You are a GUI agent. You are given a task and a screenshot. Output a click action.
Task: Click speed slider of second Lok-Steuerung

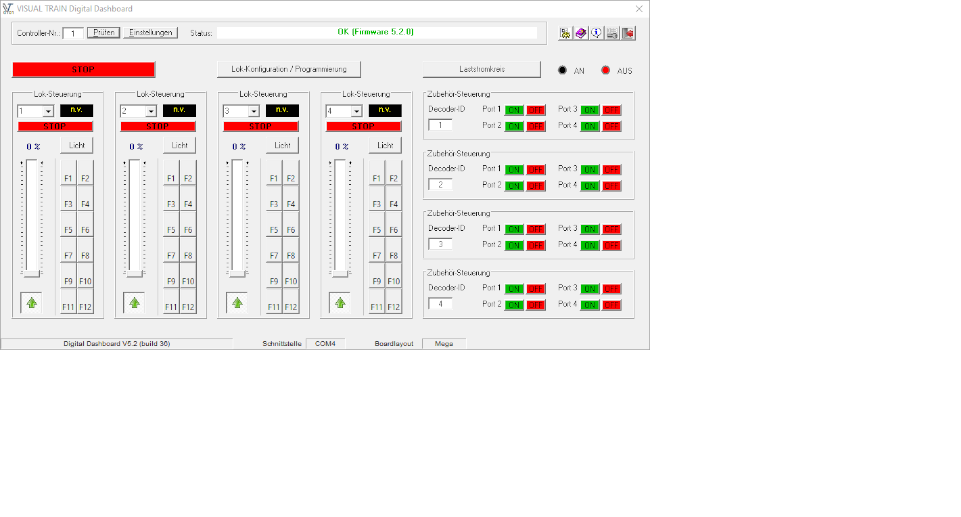[x=134, y=217]
